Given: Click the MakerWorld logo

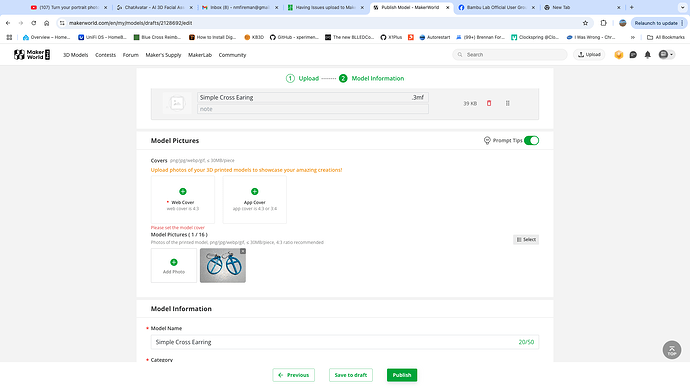Looking at the screenshot, I should click(32, 55).
